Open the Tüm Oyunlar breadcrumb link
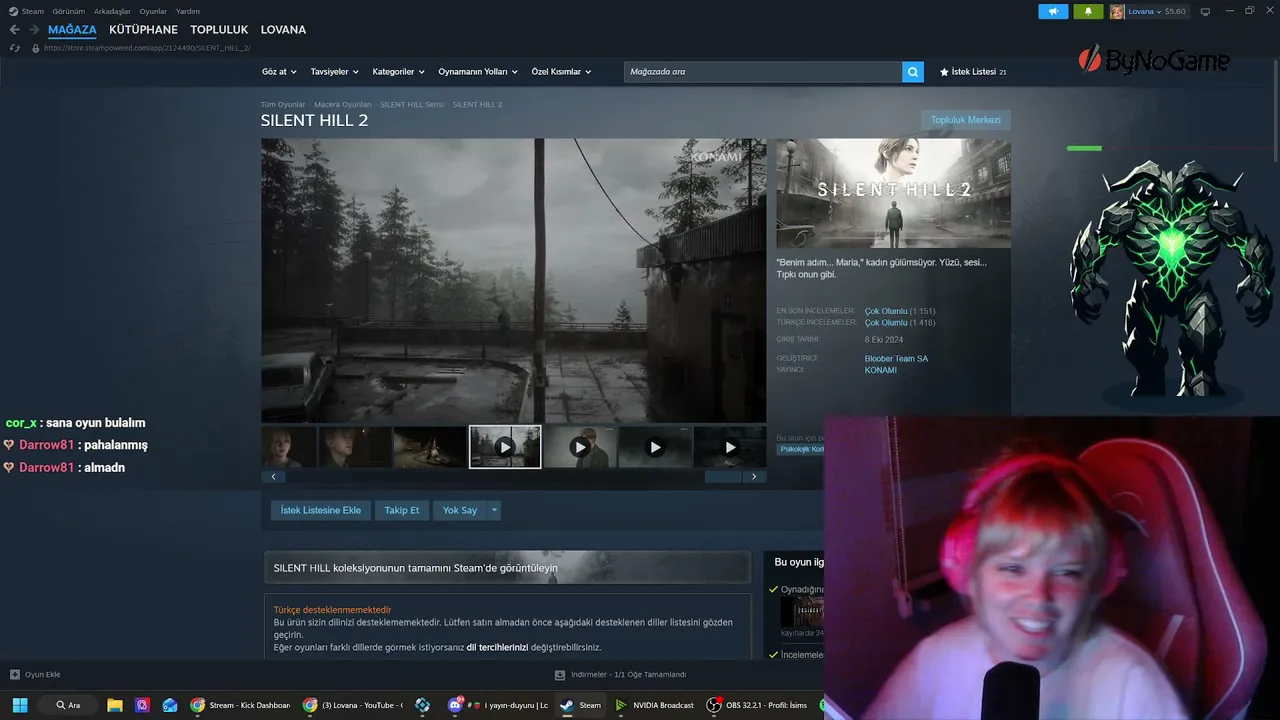 [283, 105]
